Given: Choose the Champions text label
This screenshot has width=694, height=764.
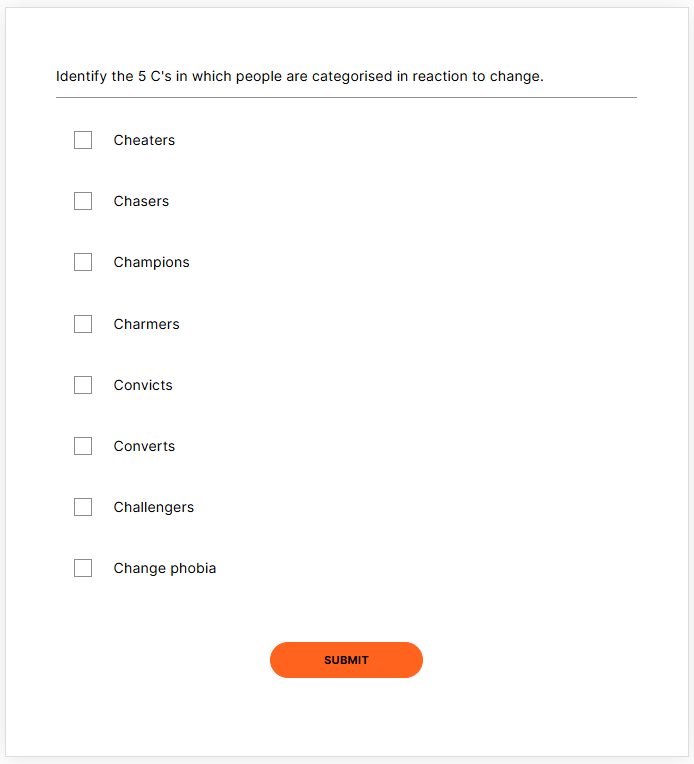Looking at the screenshot, I should click(x=151, y=262).
